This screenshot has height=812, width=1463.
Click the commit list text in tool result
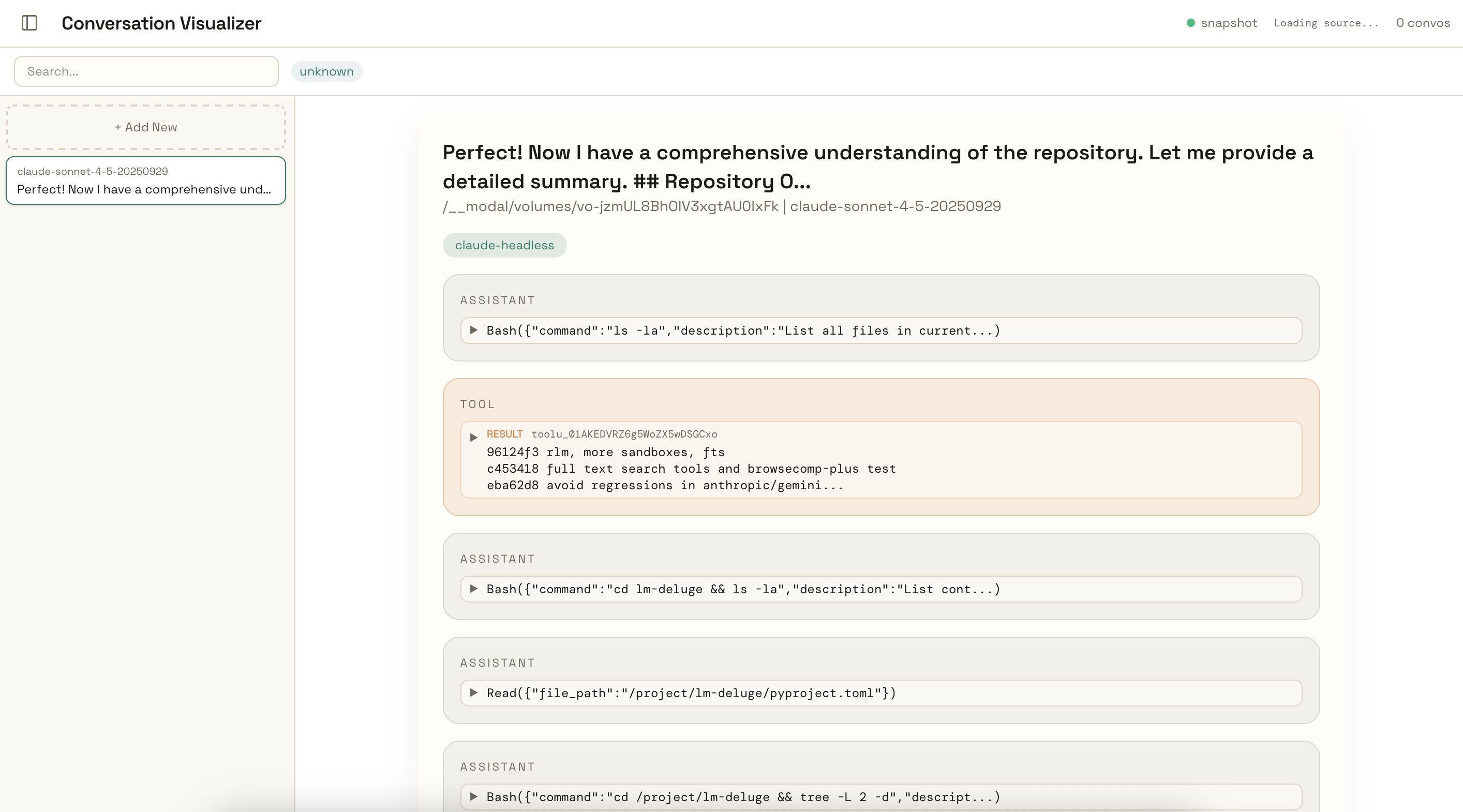click(691, 469)
